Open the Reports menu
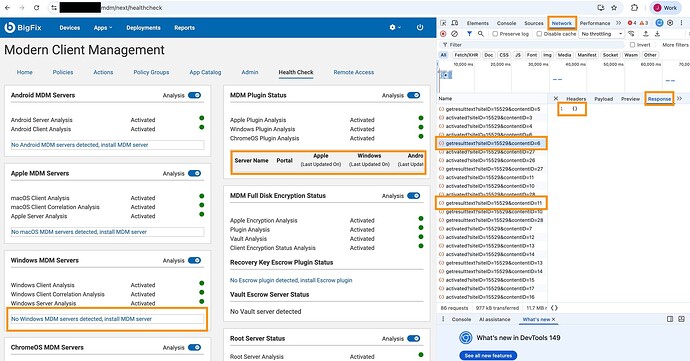Screen dimensions: 690x361 (184, 27)
